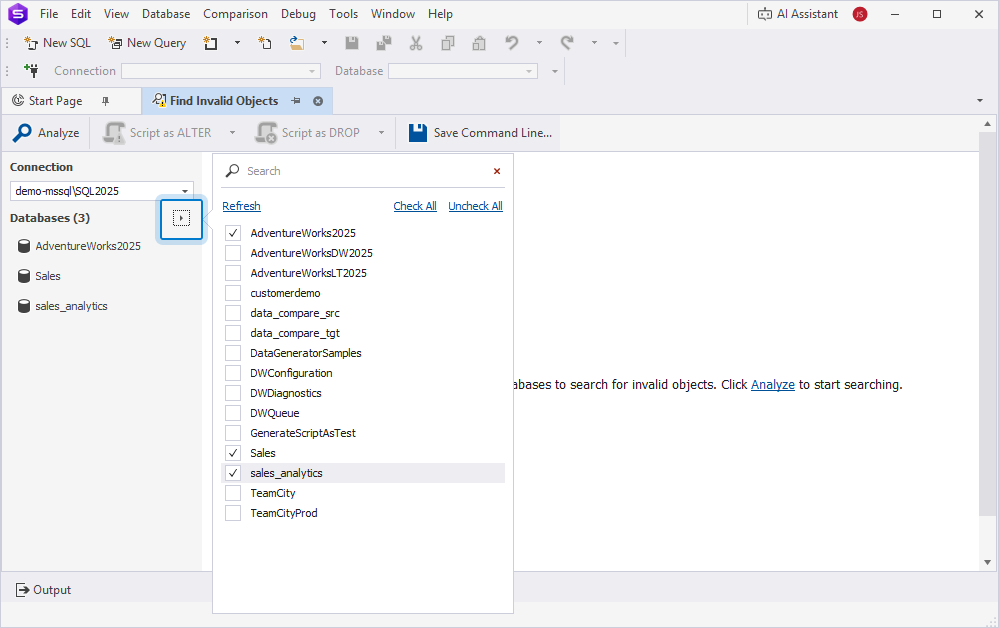Click the open file folder icon
Viewport: 999px width, 628px height.
[297, 43]
